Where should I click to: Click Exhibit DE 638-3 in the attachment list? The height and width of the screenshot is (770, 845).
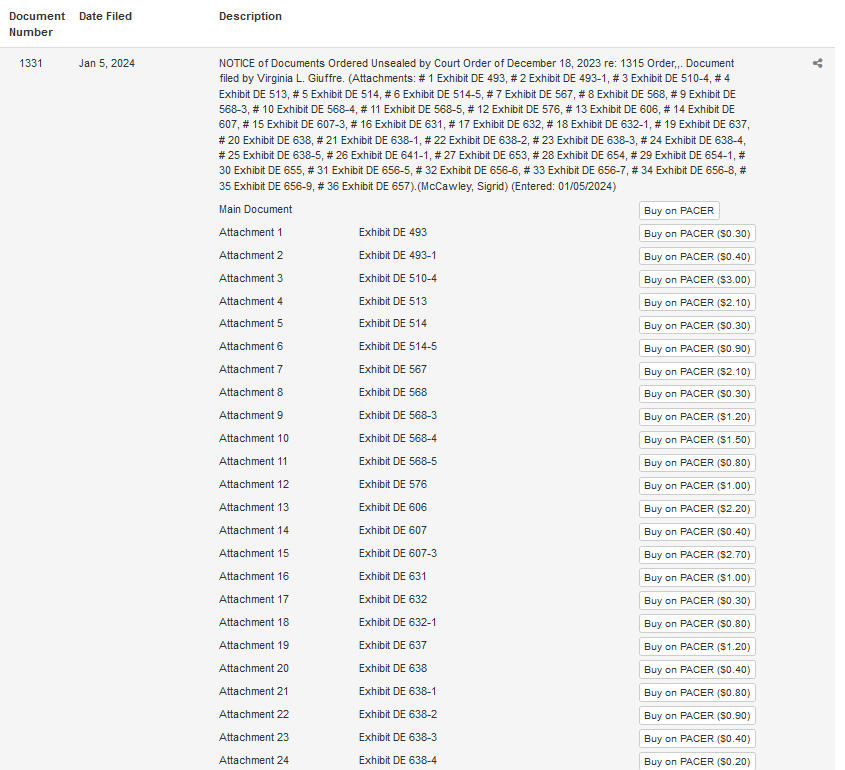398,737
